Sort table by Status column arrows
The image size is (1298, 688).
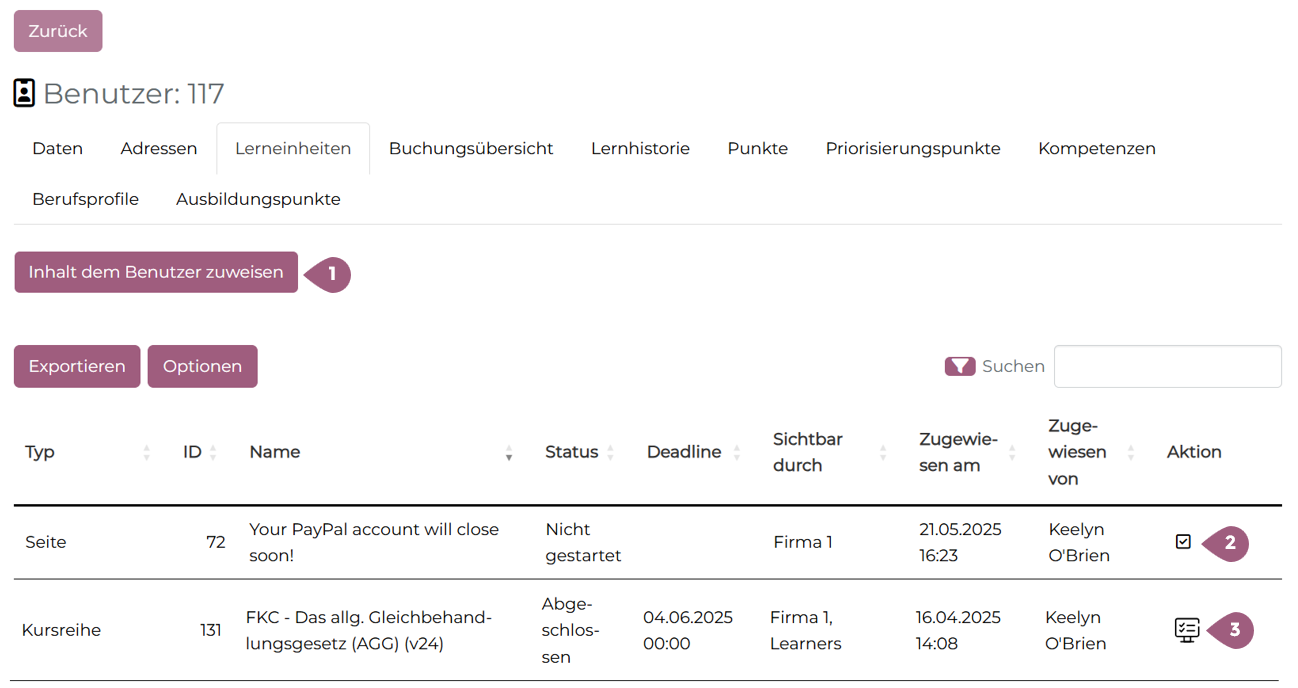click(611, 452)
